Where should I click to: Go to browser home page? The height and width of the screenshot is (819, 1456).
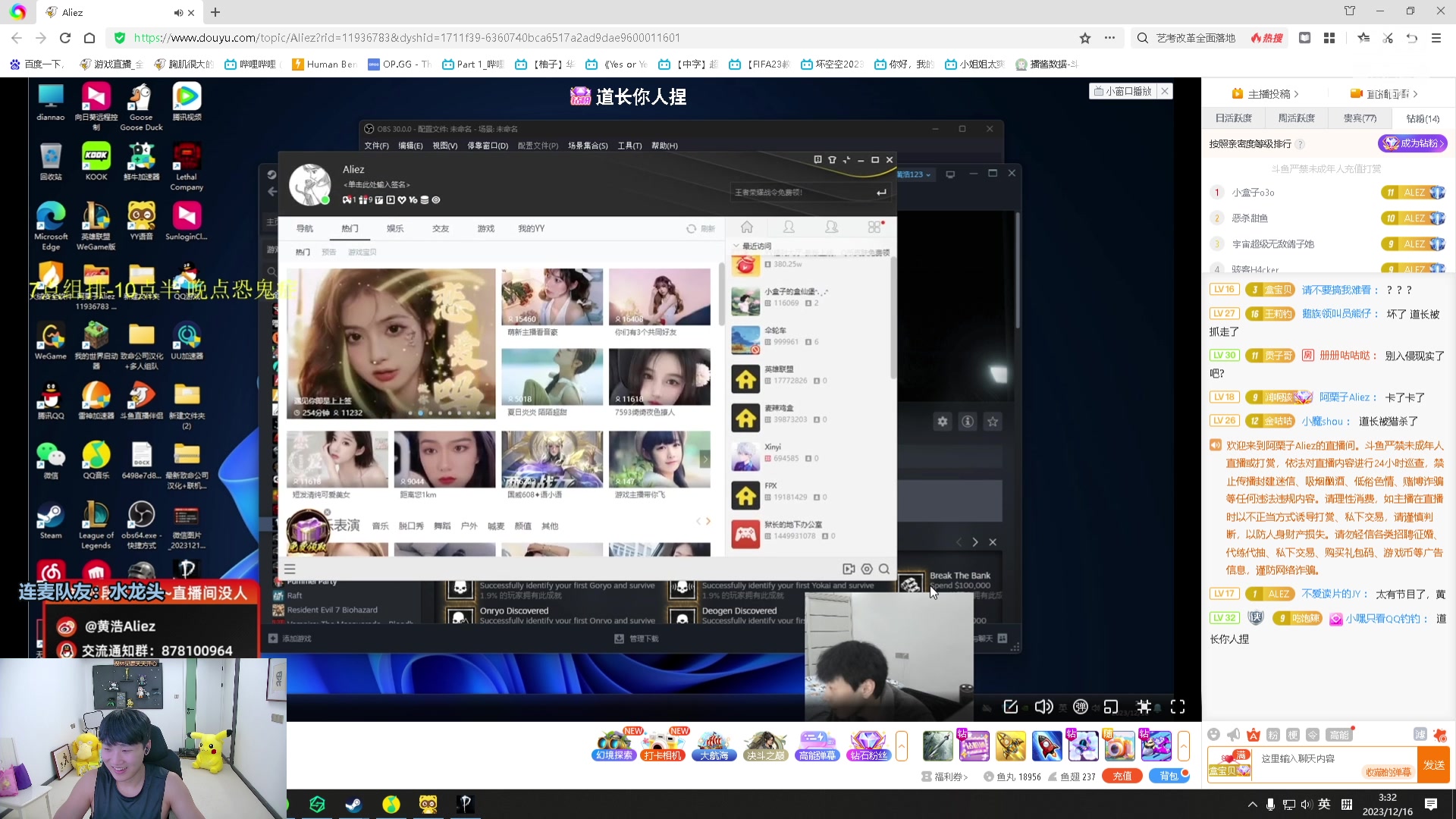89,38
